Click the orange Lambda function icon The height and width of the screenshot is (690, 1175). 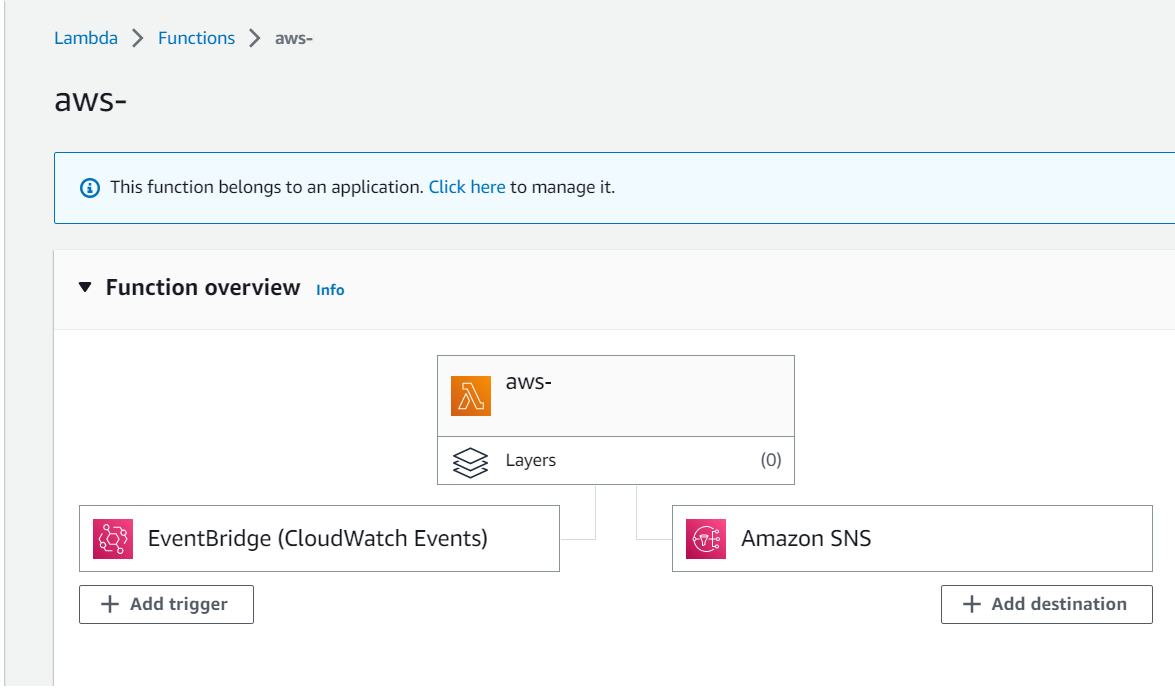coord(471,396)
